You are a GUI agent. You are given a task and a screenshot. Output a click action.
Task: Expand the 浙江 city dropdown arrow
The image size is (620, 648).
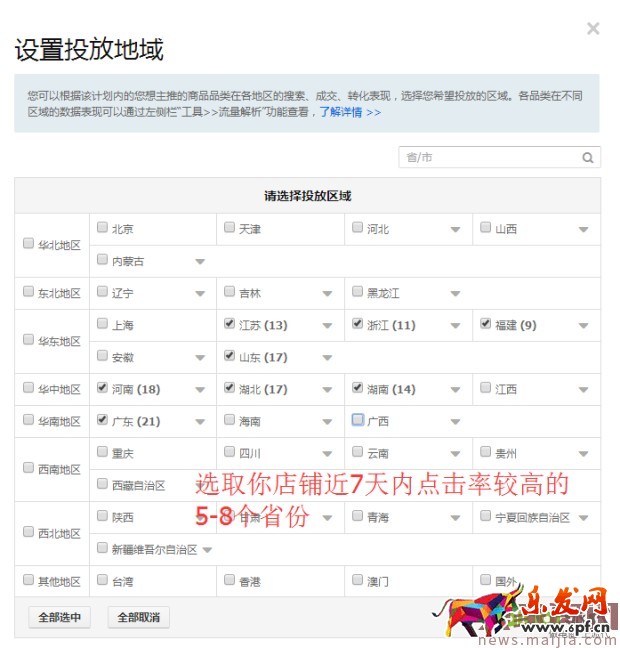455,326
